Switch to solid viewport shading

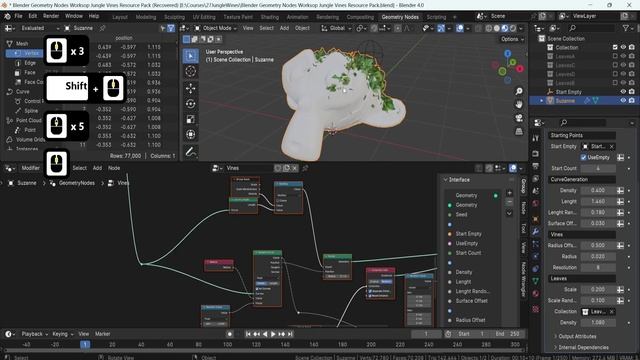(497, 28)
